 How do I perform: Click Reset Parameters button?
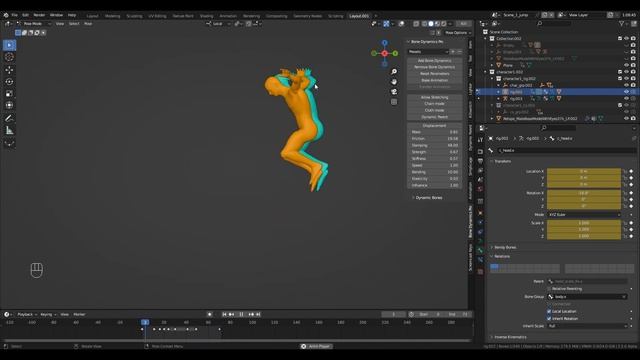pos(435,73)
